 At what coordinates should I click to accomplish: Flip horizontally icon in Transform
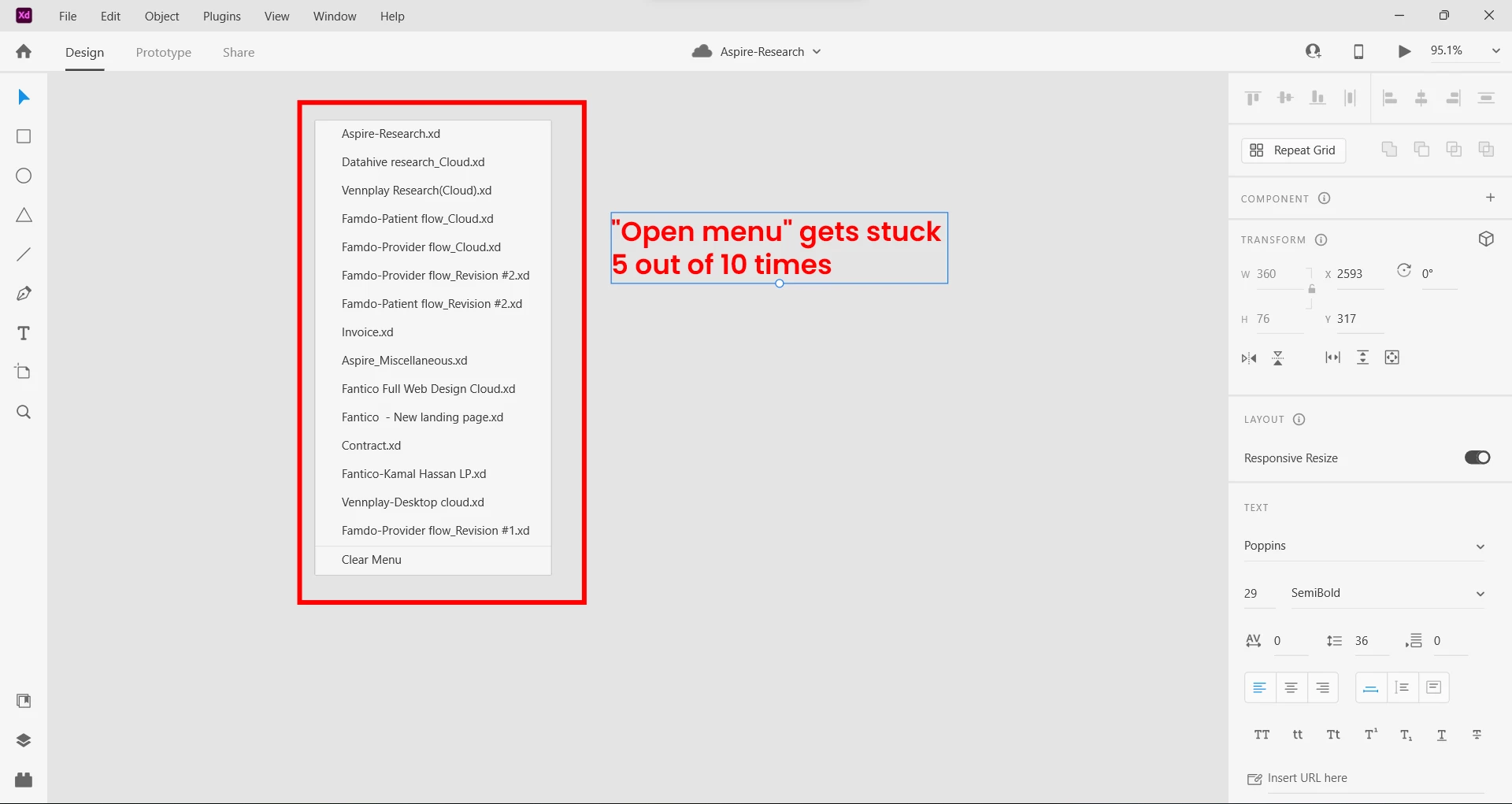click(1249, 358)
